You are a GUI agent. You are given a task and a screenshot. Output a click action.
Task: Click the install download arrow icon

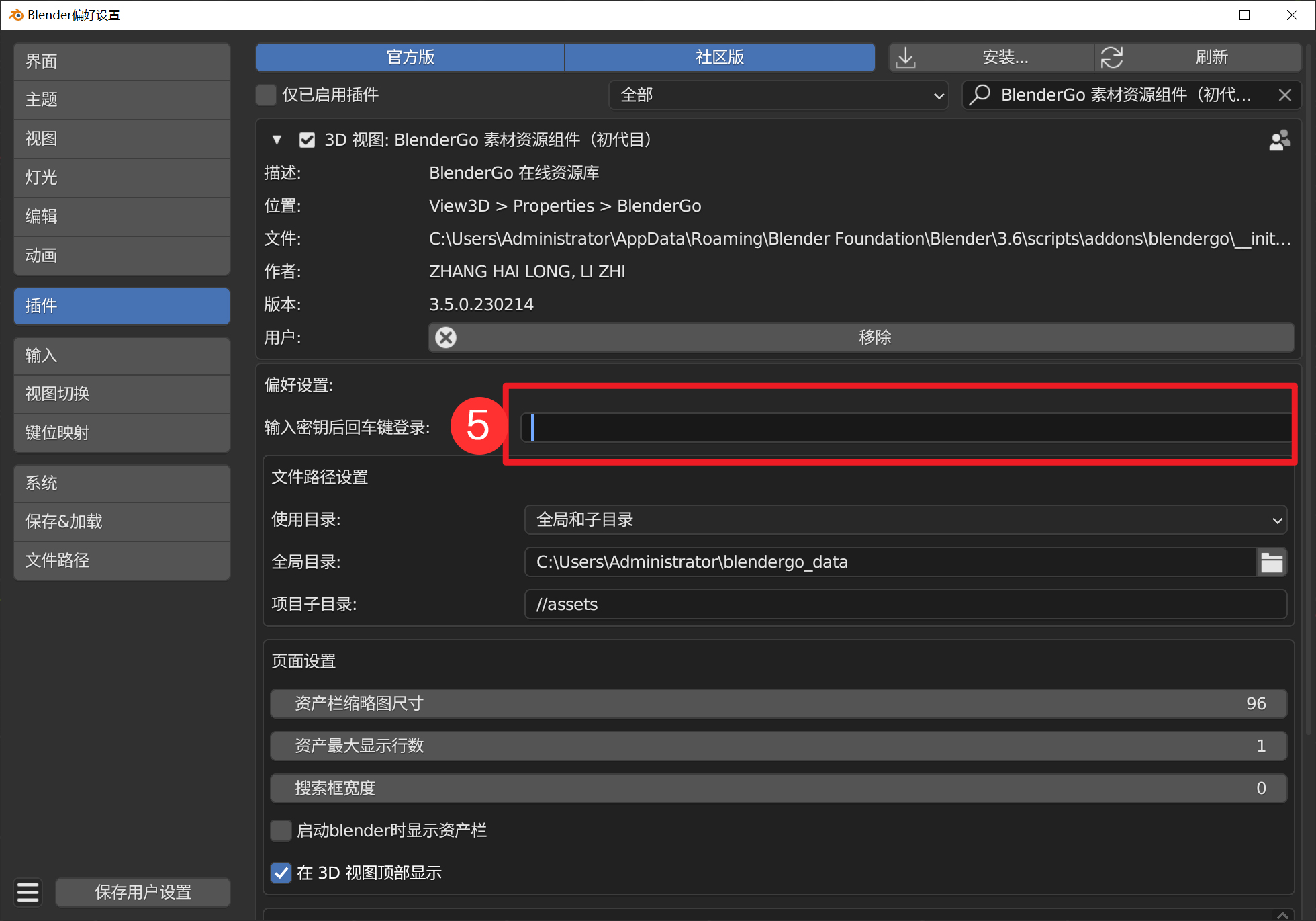[906, 58]
